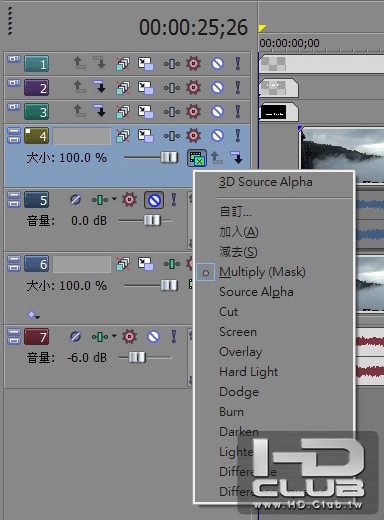
Task: Click make compositing child arrow on track 3
Action: (x=99, y=111)
